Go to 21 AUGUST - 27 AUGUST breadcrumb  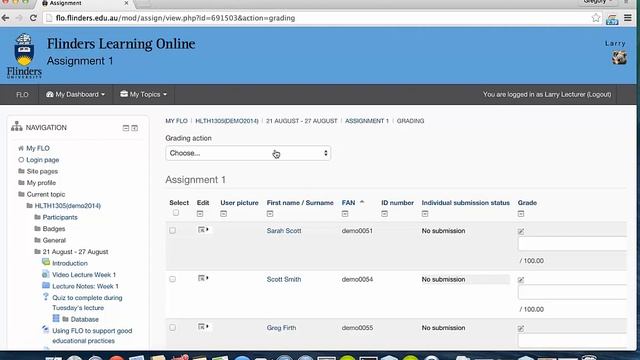(302, 121)
